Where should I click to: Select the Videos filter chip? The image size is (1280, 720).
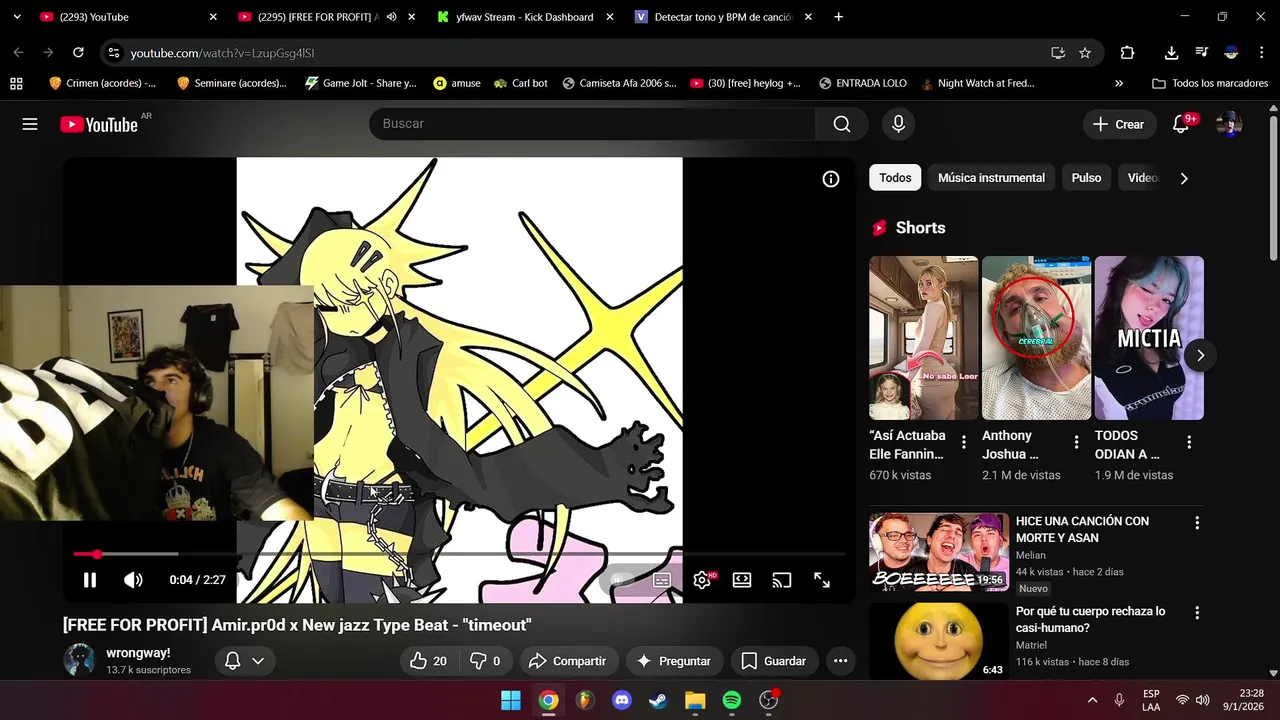(x=1142, y=178)
